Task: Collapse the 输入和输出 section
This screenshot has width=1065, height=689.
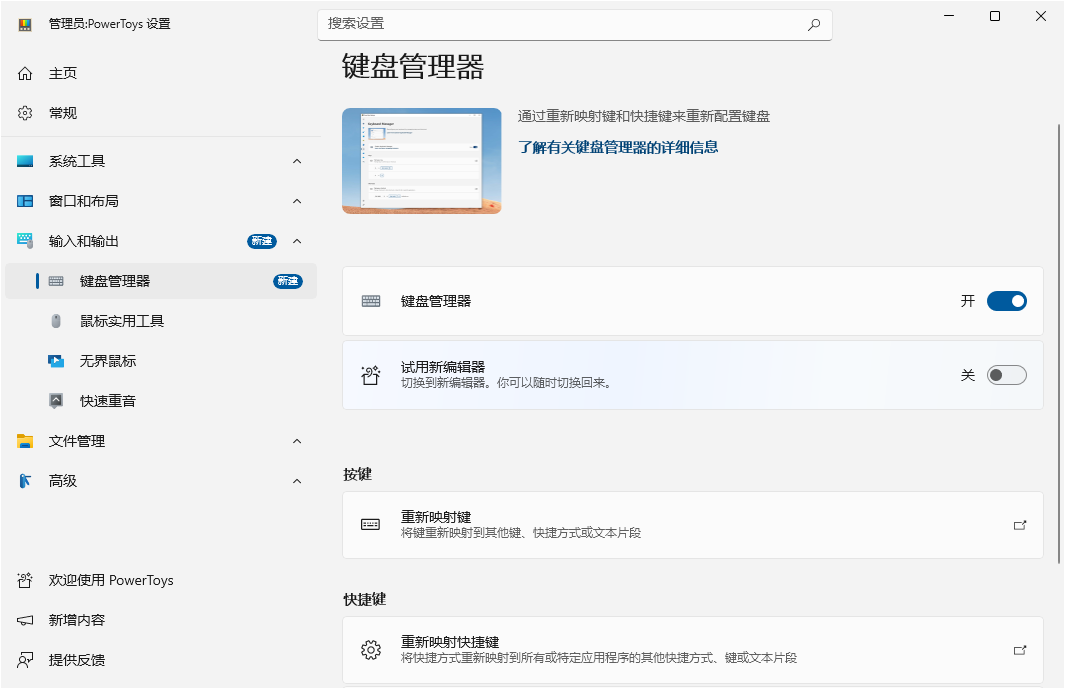Action: click(x=296, y=241)
